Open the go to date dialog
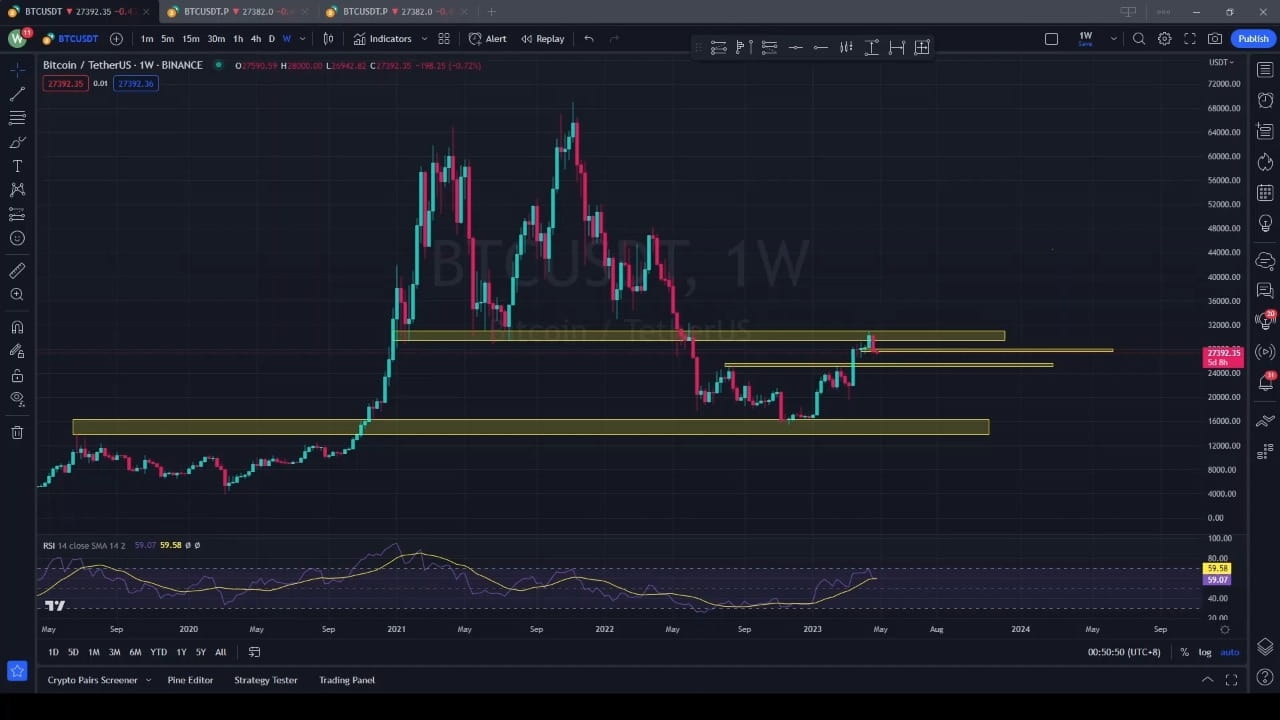This screenshot has height=720, width=1280. [254, 652]
